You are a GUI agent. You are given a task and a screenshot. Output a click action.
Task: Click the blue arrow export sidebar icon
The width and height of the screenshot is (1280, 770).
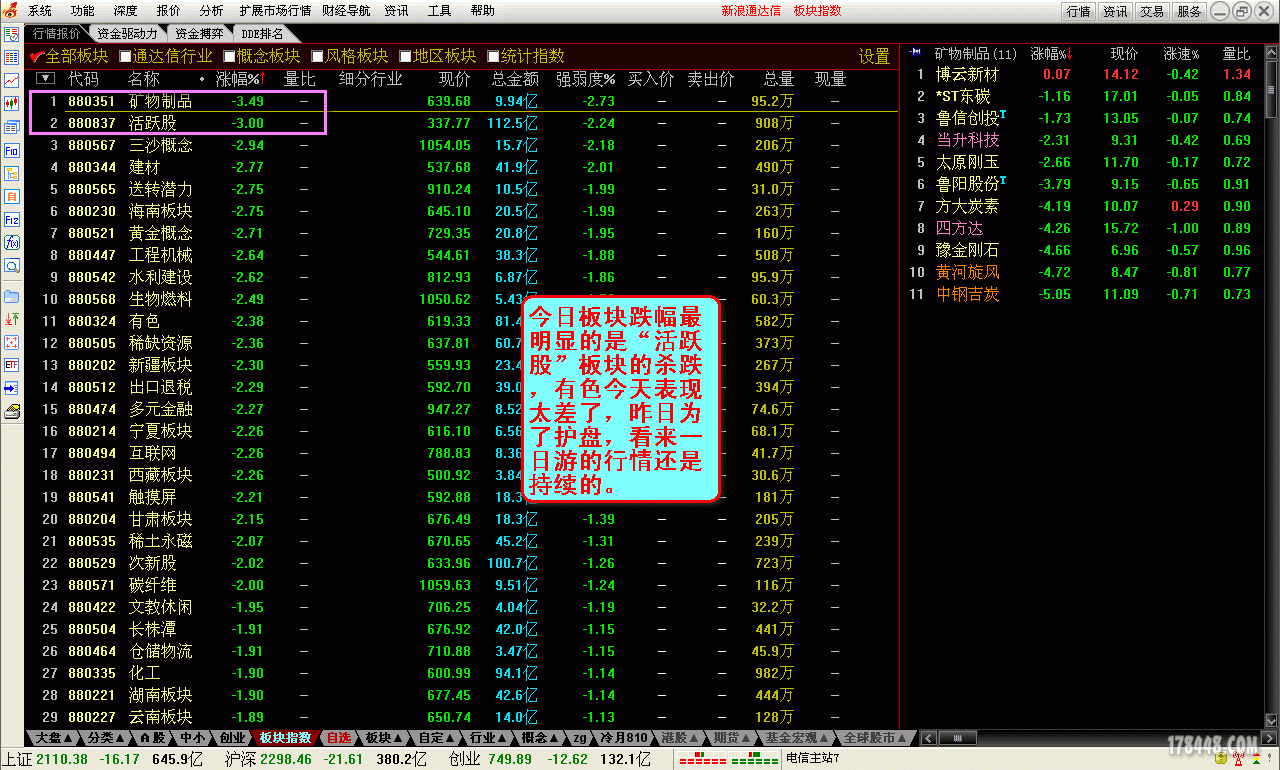pos(12,388)
